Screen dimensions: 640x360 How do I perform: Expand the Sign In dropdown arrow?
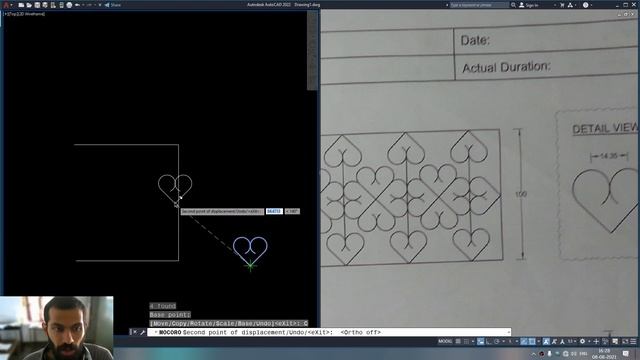coord(555,5)
